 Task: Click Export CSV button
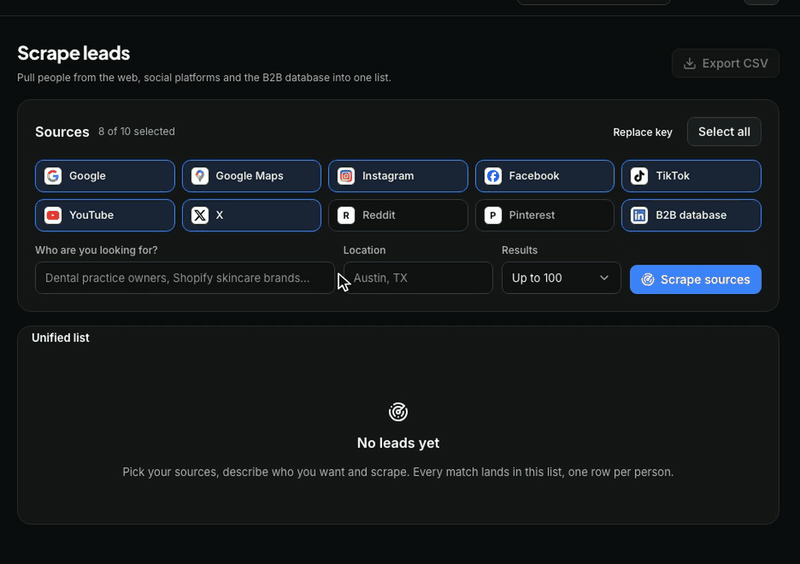(x=726, y=63)
